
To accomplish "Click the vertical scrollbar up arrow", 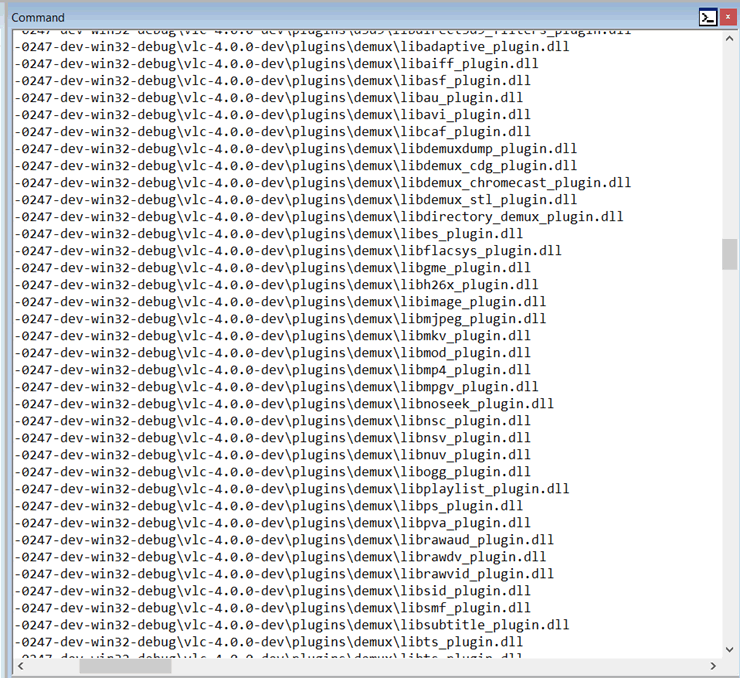I will click(729, 39).
